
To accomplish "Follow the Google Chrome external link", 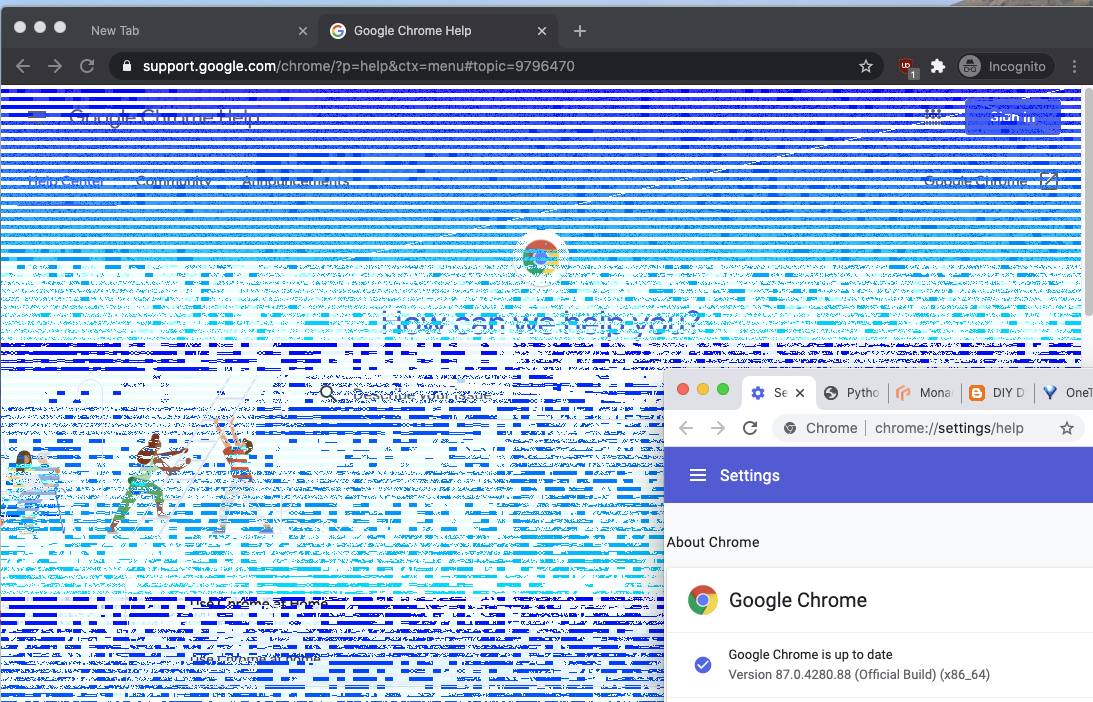I will coord(991,181).
